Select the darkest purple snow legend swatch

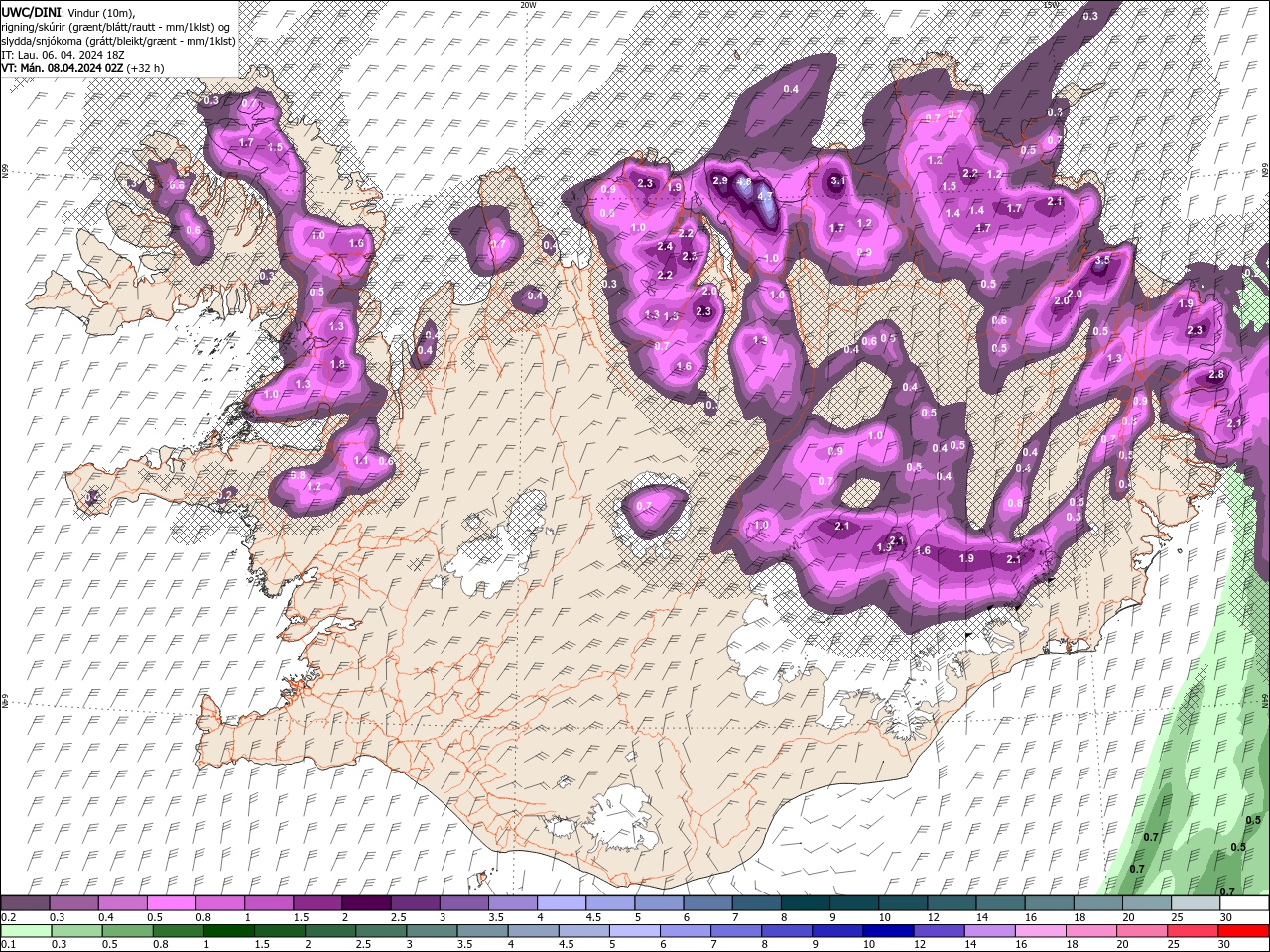pos(366,903)
